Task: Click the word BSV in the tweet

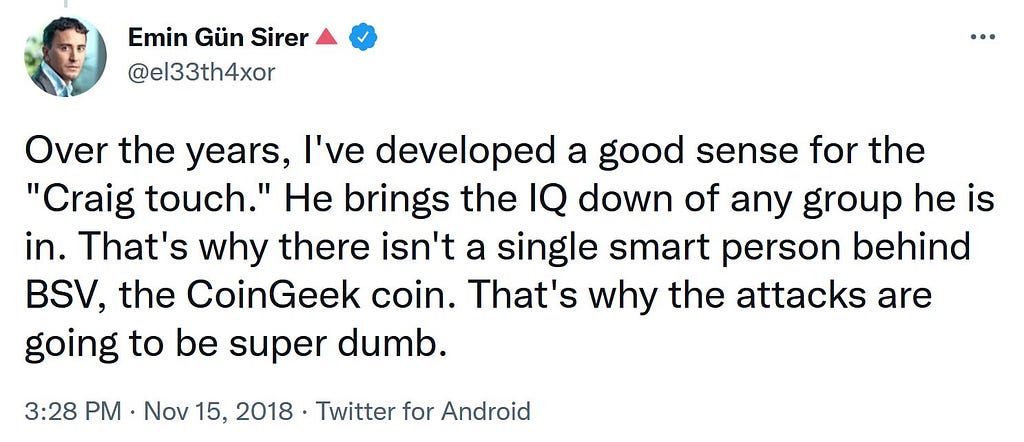Action: click(62, 297)
